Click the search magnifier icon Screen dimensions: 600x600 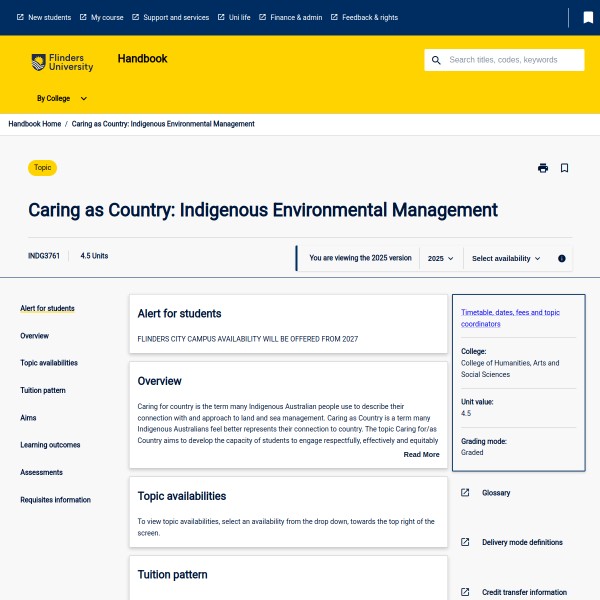click(436, 60)
